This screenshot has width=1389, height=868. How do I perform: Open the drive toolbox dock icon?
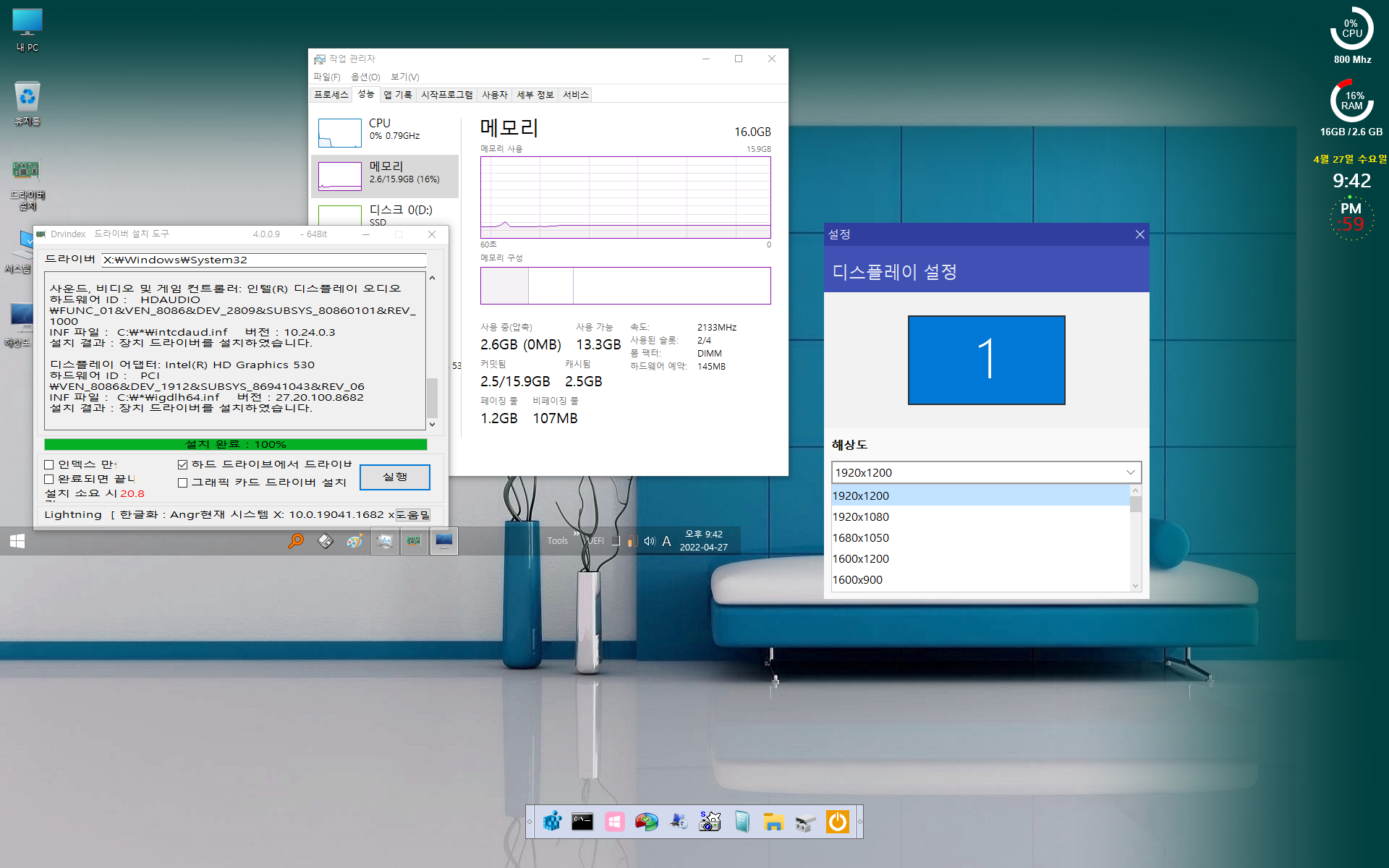pyautogui.click(x=805, y=822)
